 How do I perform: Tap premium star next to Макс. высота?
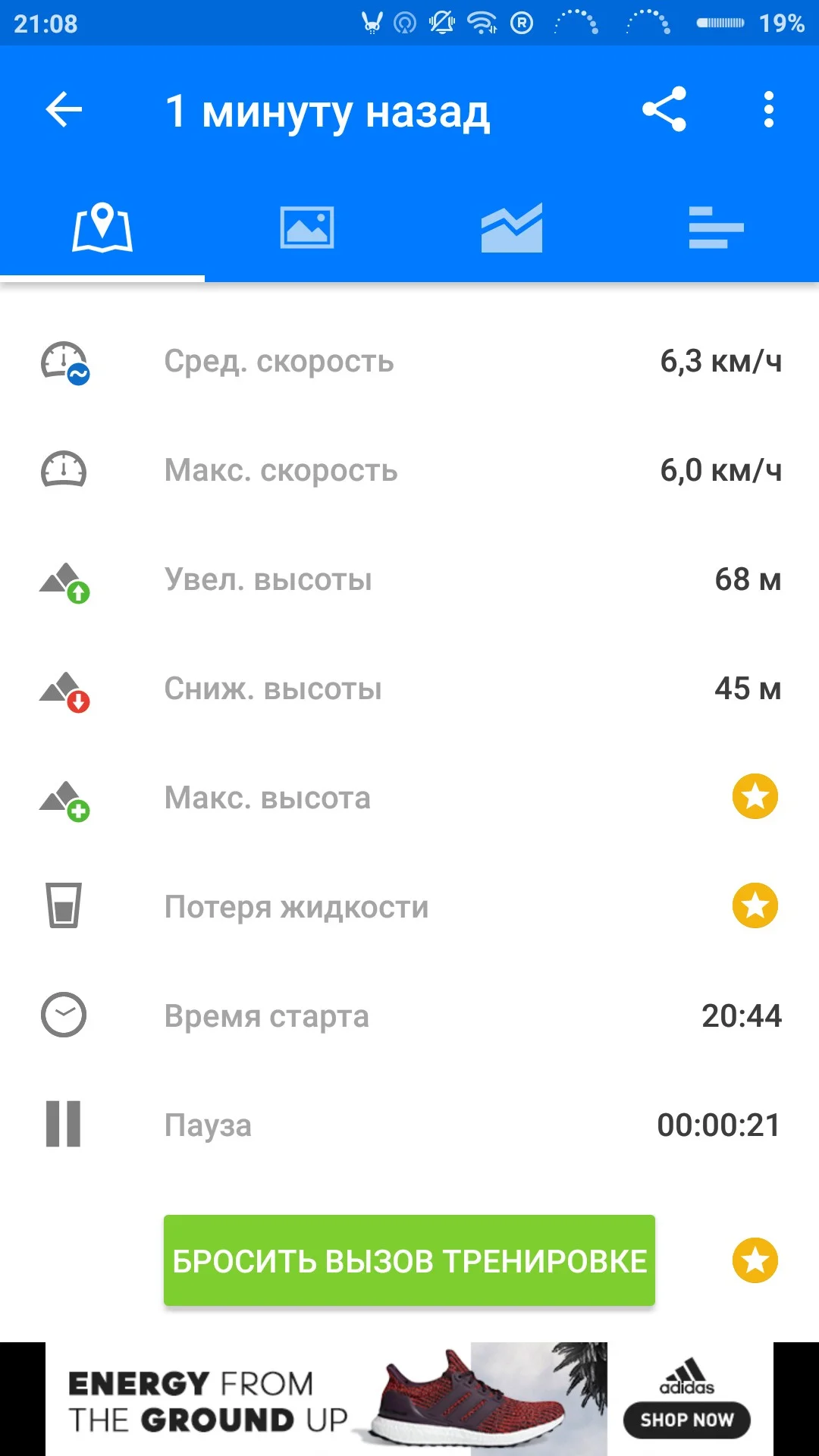(755, 797)
